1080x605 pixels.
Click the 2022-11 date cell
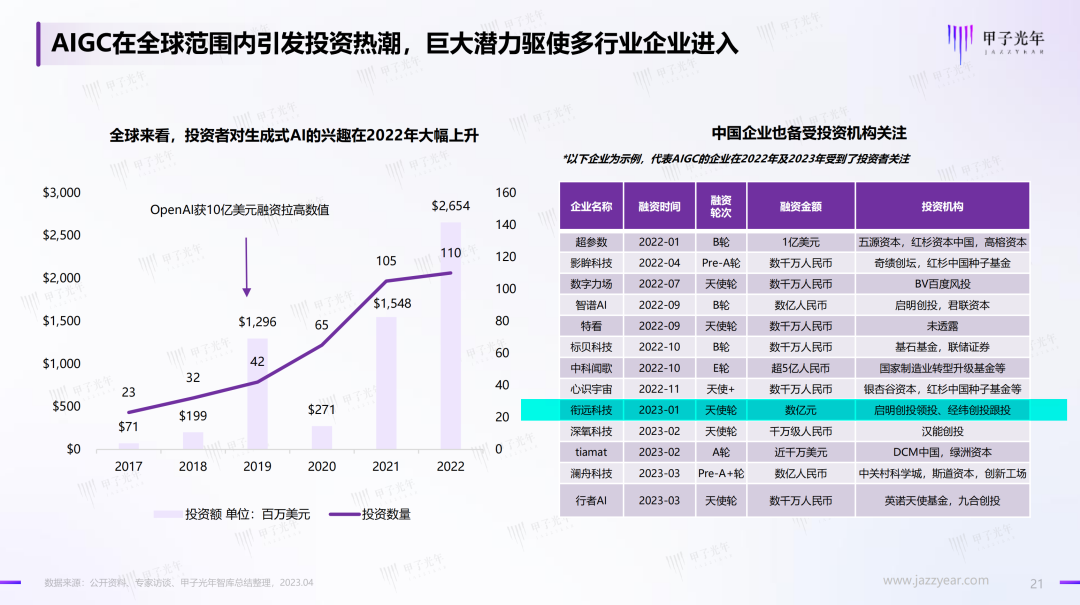click(x=659, y=389)
